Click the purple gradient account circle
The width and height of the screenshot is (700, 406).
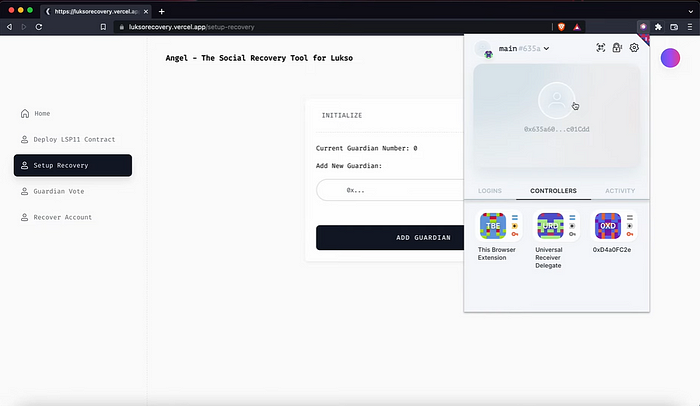(x=670, y=58)
